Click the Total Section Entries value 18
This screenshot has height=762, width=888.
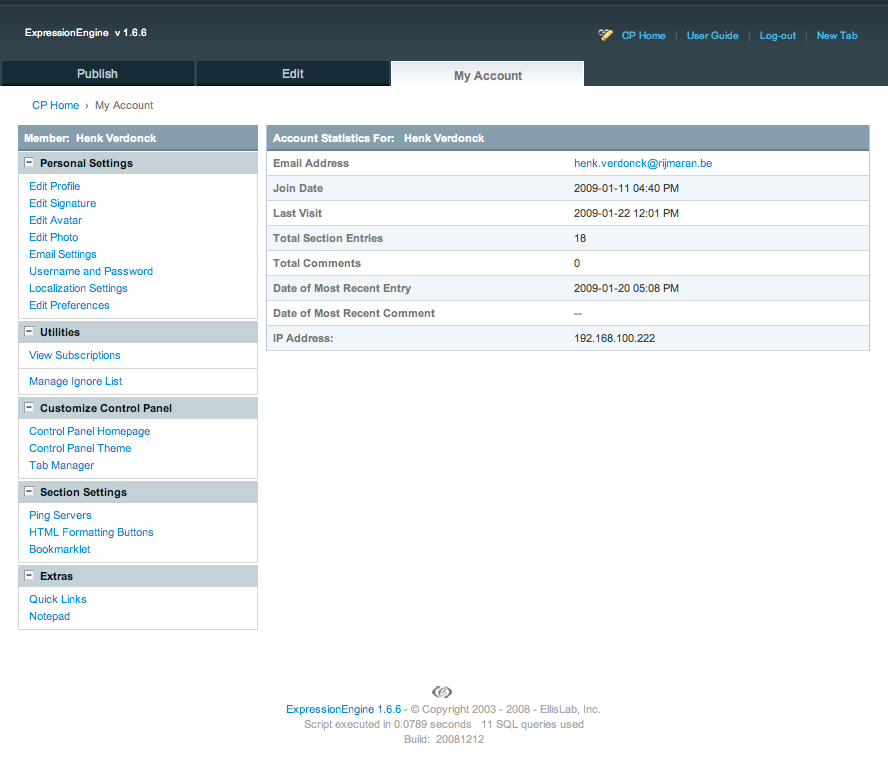click(x=580, y=238)
